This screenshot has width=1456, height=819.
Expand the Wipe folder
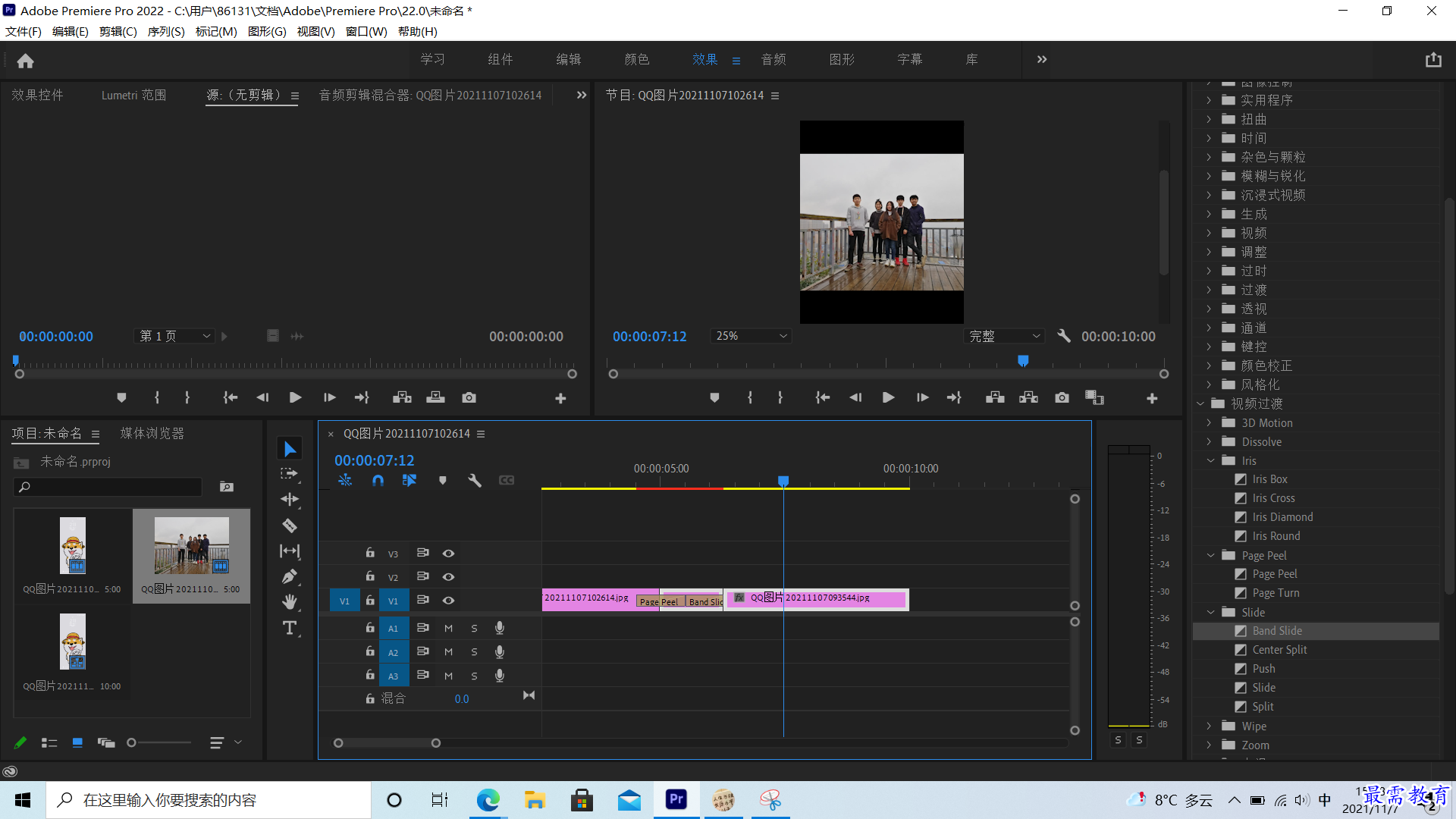point(1209,726)
